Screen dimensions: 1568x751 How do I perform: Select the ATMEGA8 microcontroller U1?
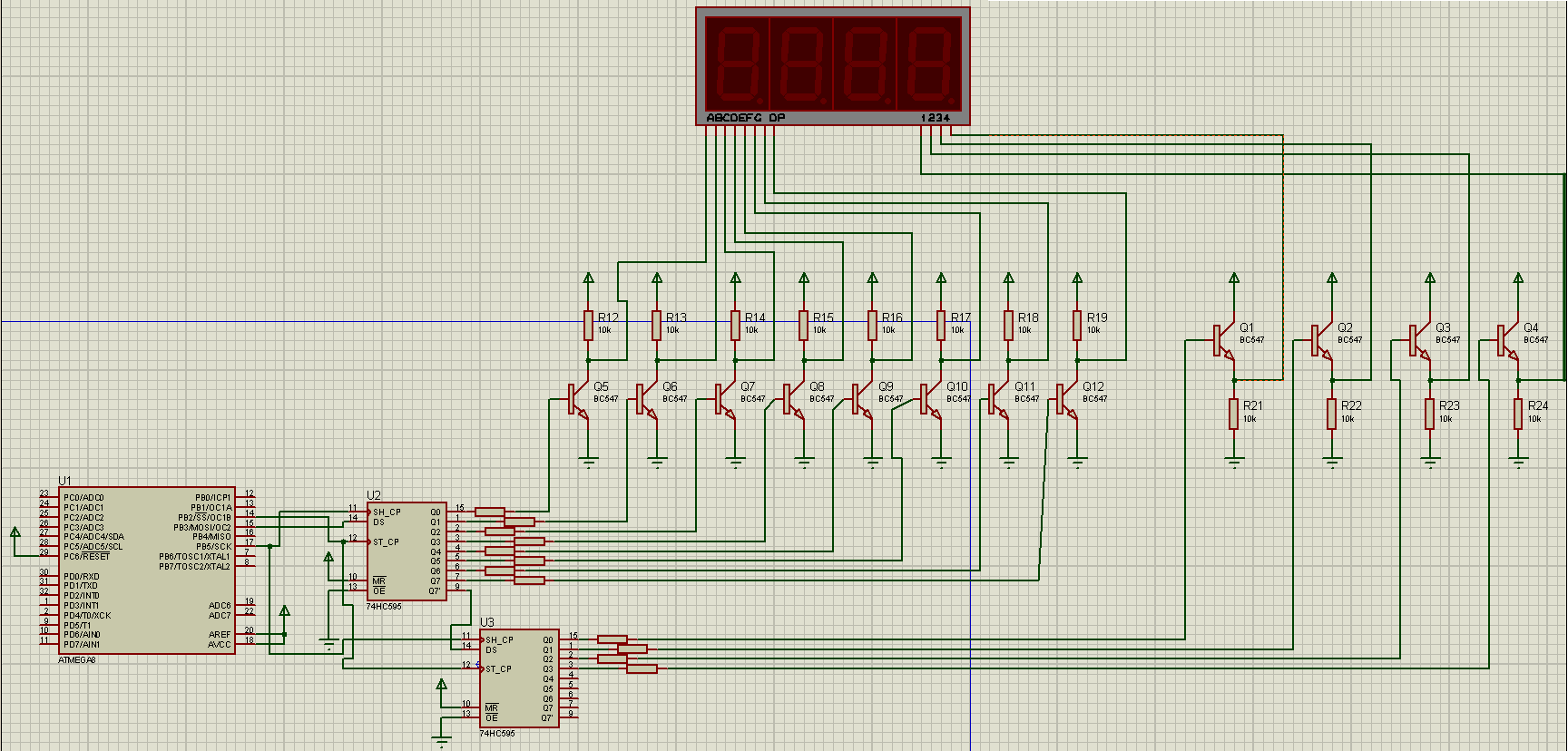tap(147, 571)
